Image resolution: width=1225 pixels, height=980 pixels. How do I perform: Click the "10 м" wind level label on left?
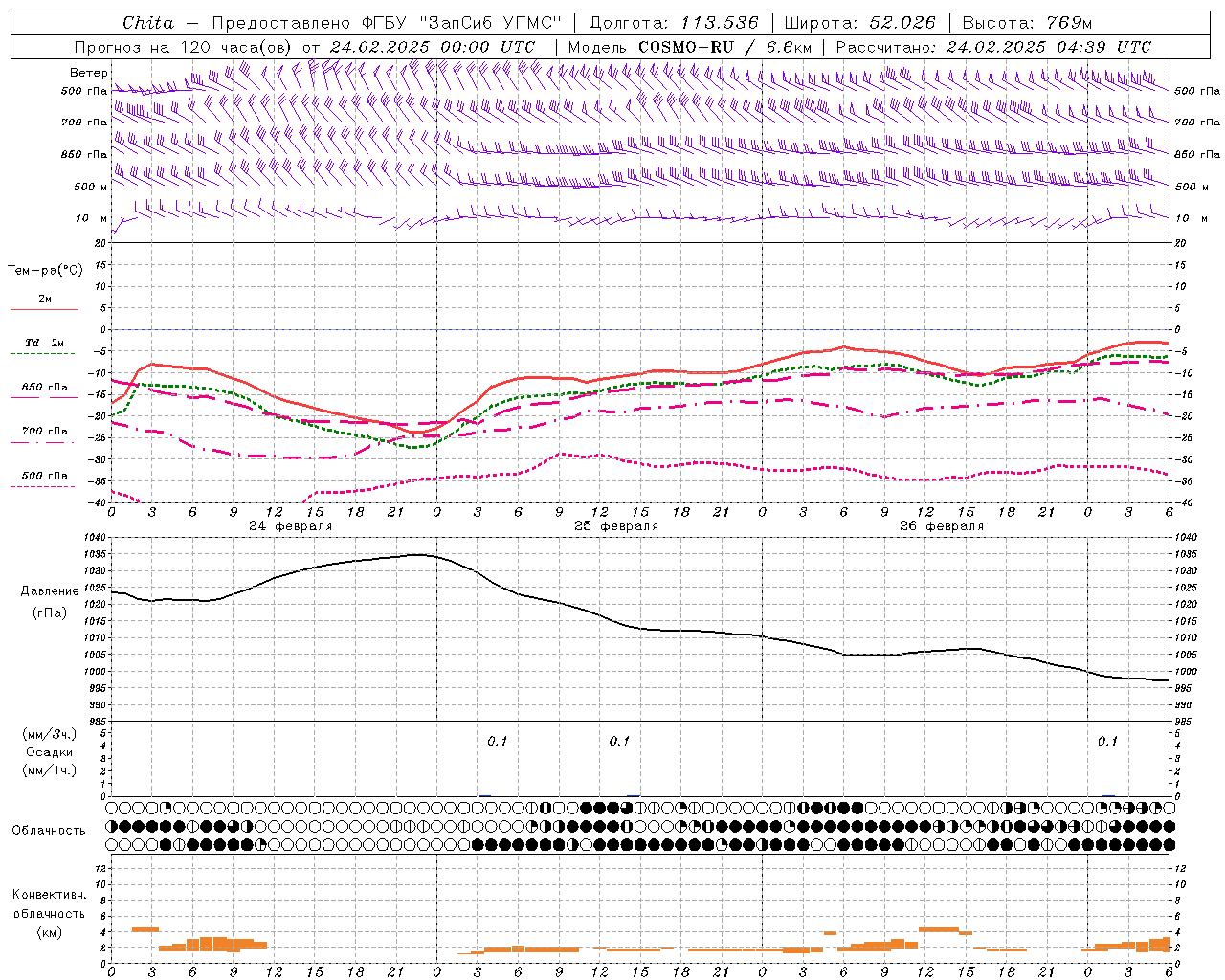[x=92, y=219]
